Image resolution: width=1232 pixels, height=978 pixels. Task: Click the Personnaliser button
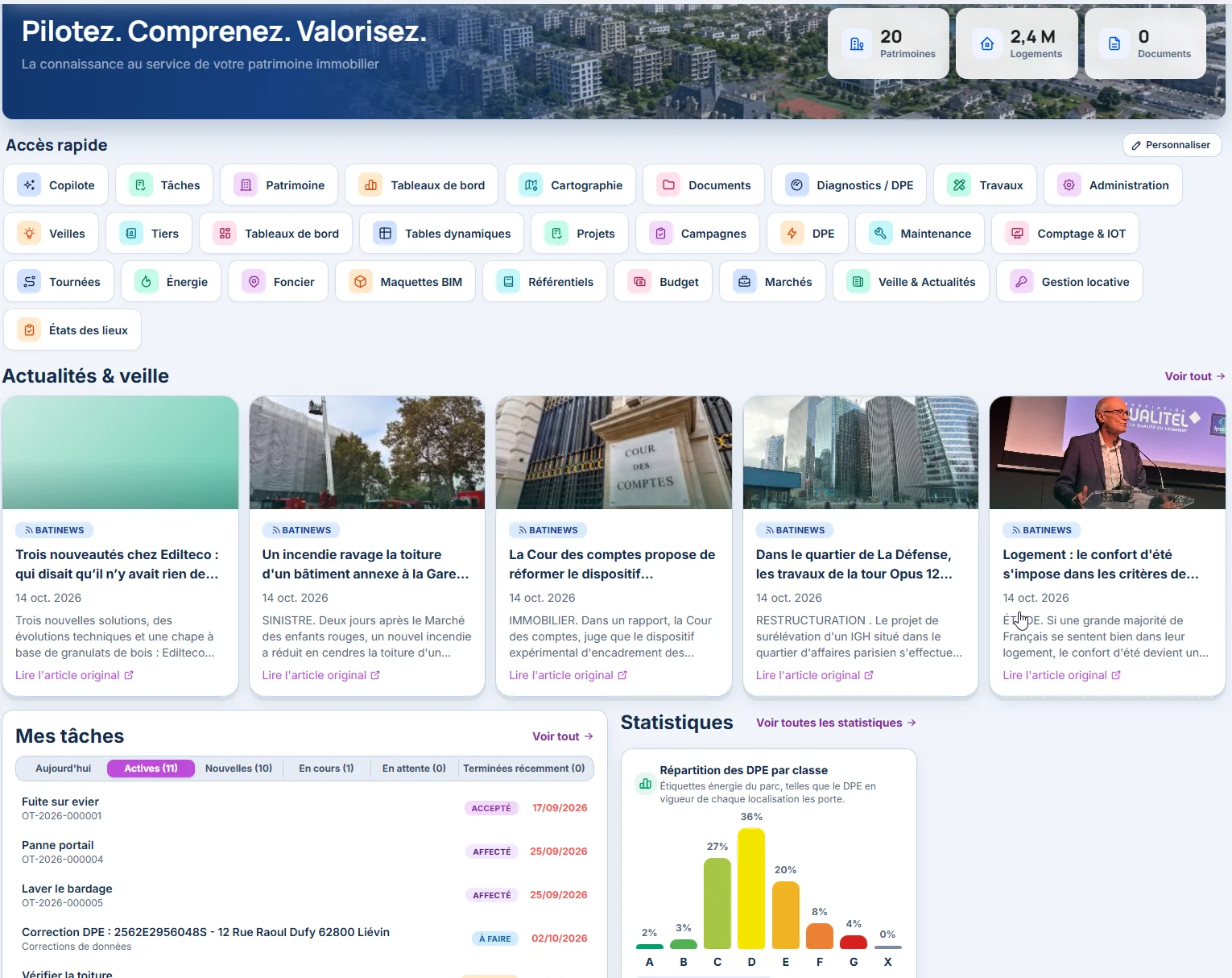coord(1172,145)
